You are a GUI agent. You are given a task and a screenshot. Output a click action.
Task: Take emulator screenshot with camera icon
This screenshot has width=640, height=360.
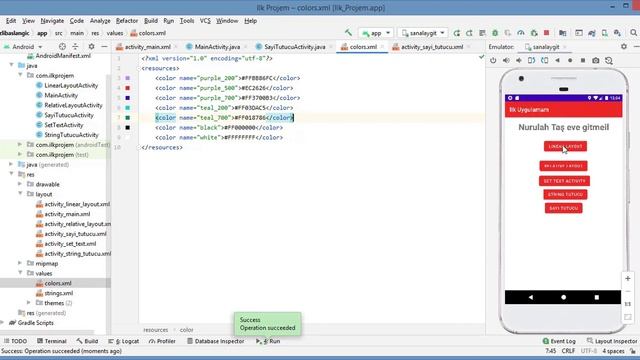[x=596, y=60]
